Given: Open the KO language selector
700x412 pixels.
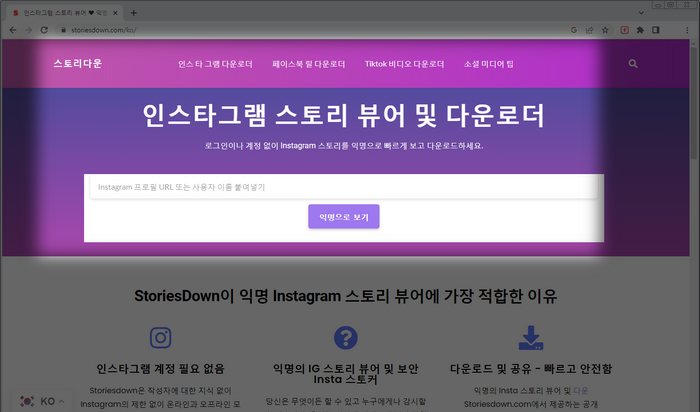Looking at the screenshot, I should pos(42,401).
